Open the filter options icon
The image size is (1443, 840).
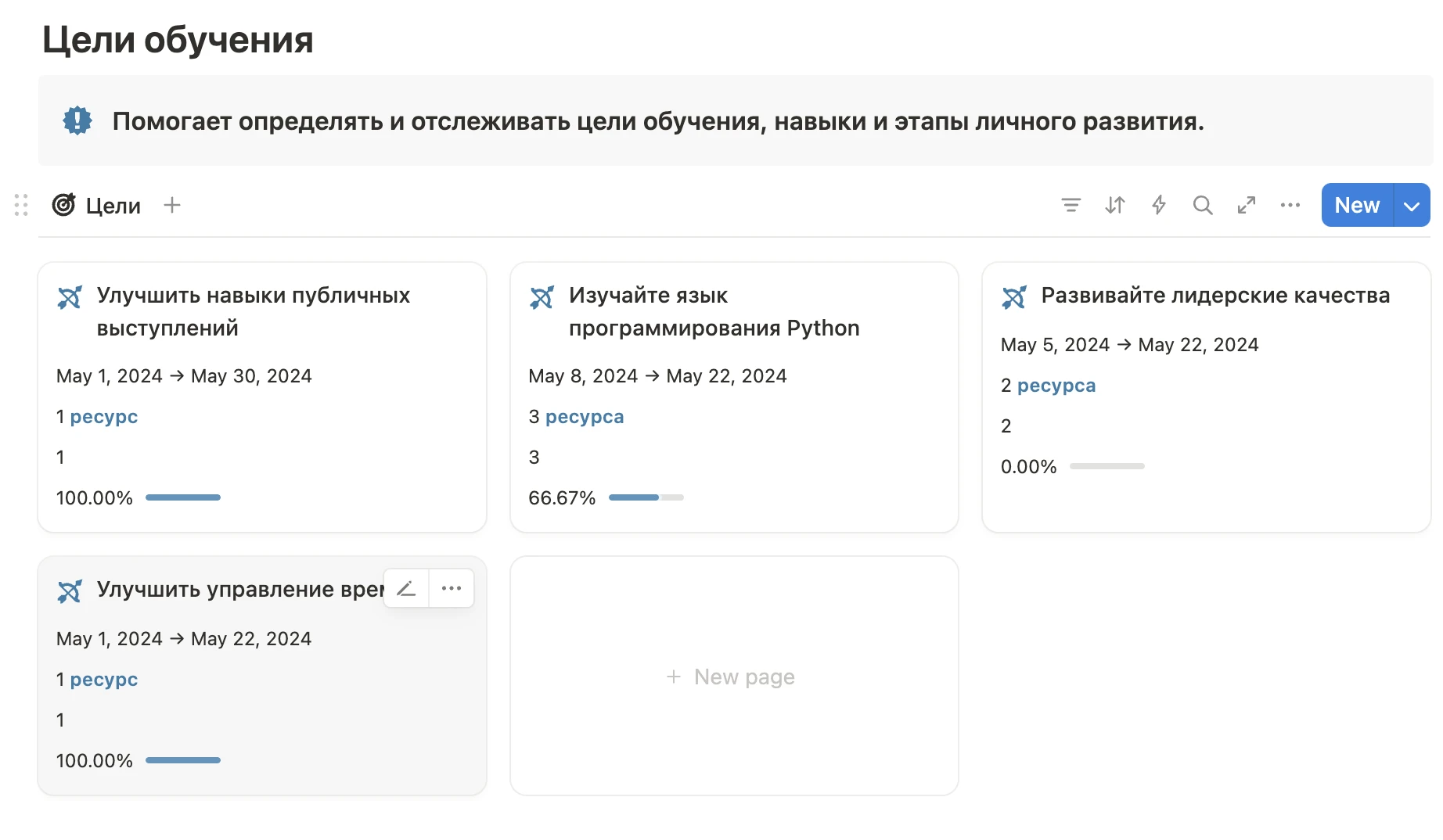(x=1071, y=205)
